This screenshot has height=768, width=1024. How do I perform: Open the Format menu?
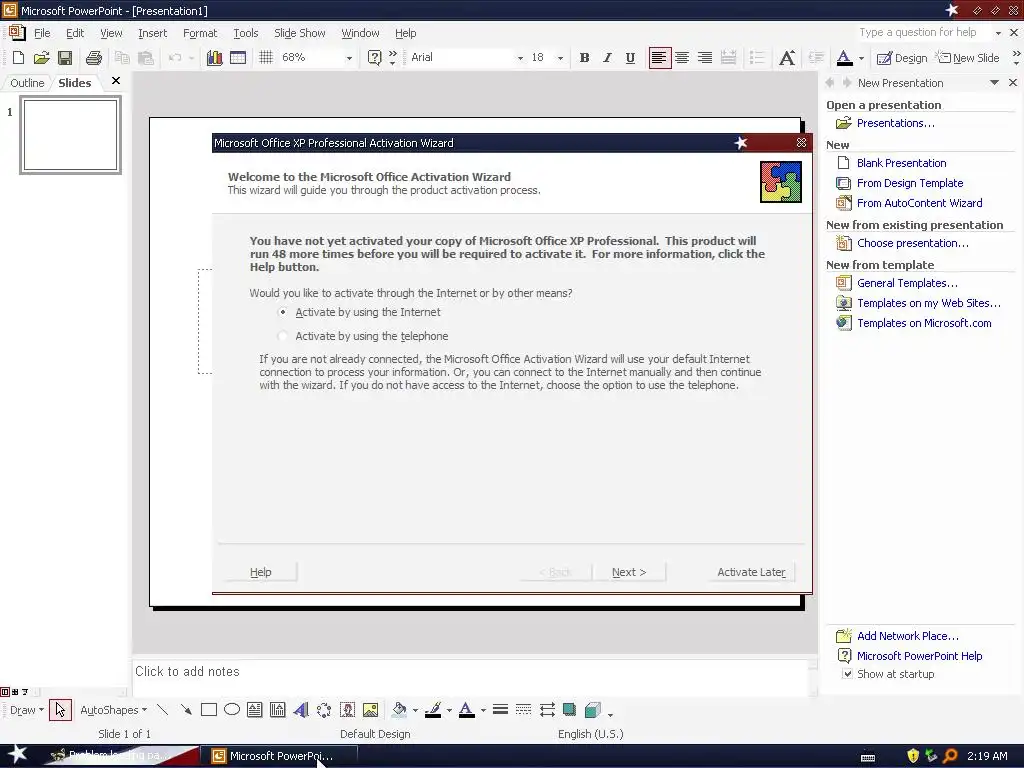pyautogui.click(x=200, y=33)
